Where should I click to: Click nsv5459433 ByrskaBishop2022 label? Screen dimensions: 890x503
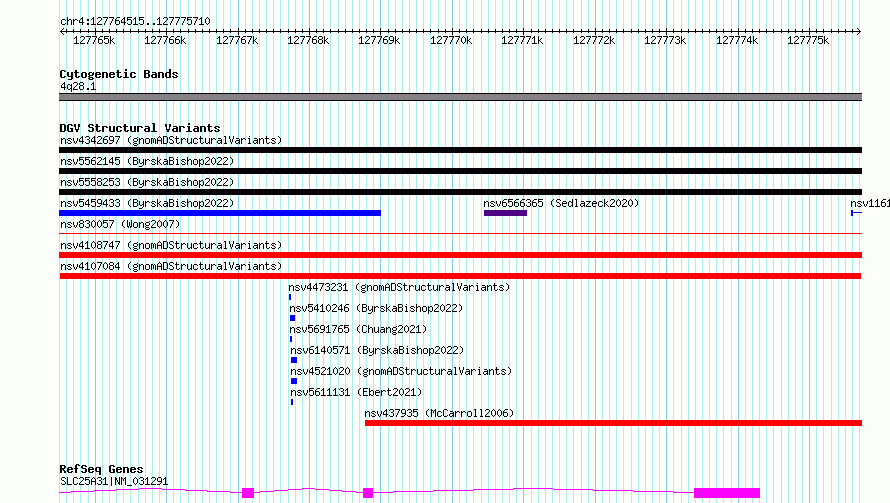point(147,203)
